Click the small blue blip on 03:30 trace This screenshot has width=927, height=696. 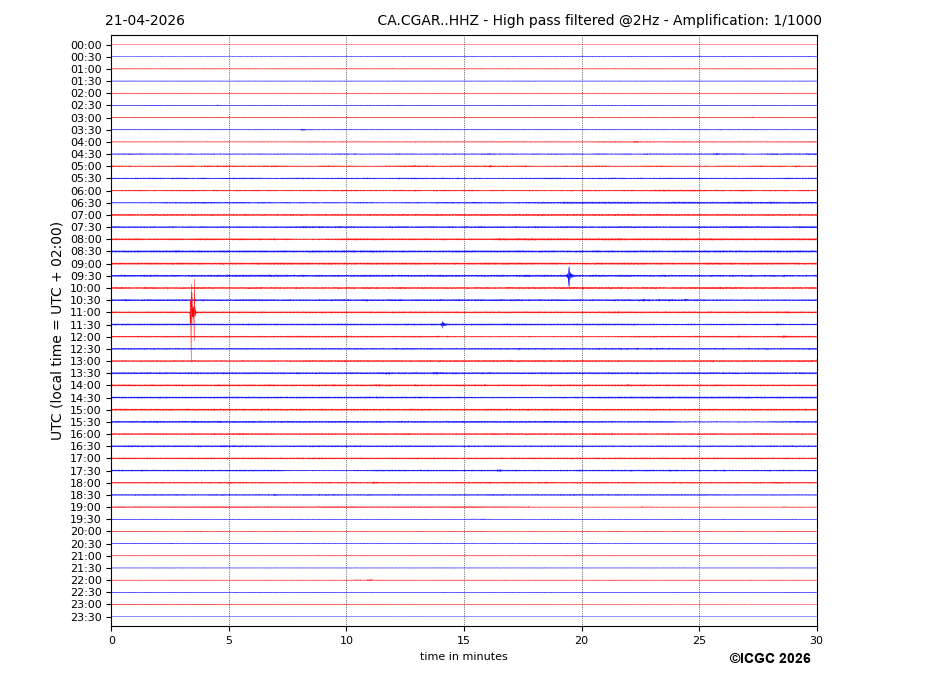coord(303,130)
